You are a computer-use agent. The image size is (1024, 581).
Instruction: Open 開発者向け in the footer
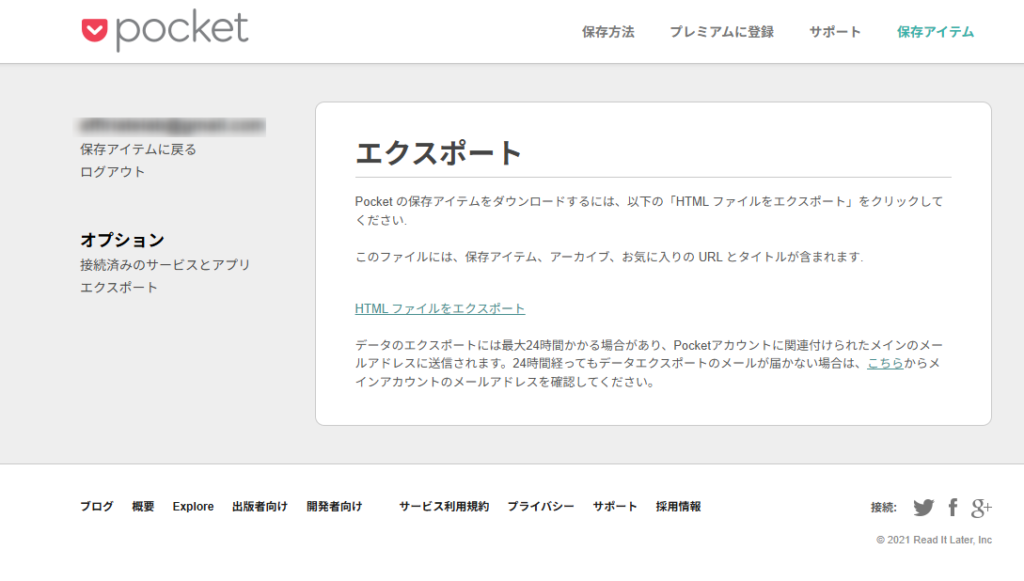click(x=334, y=507)
